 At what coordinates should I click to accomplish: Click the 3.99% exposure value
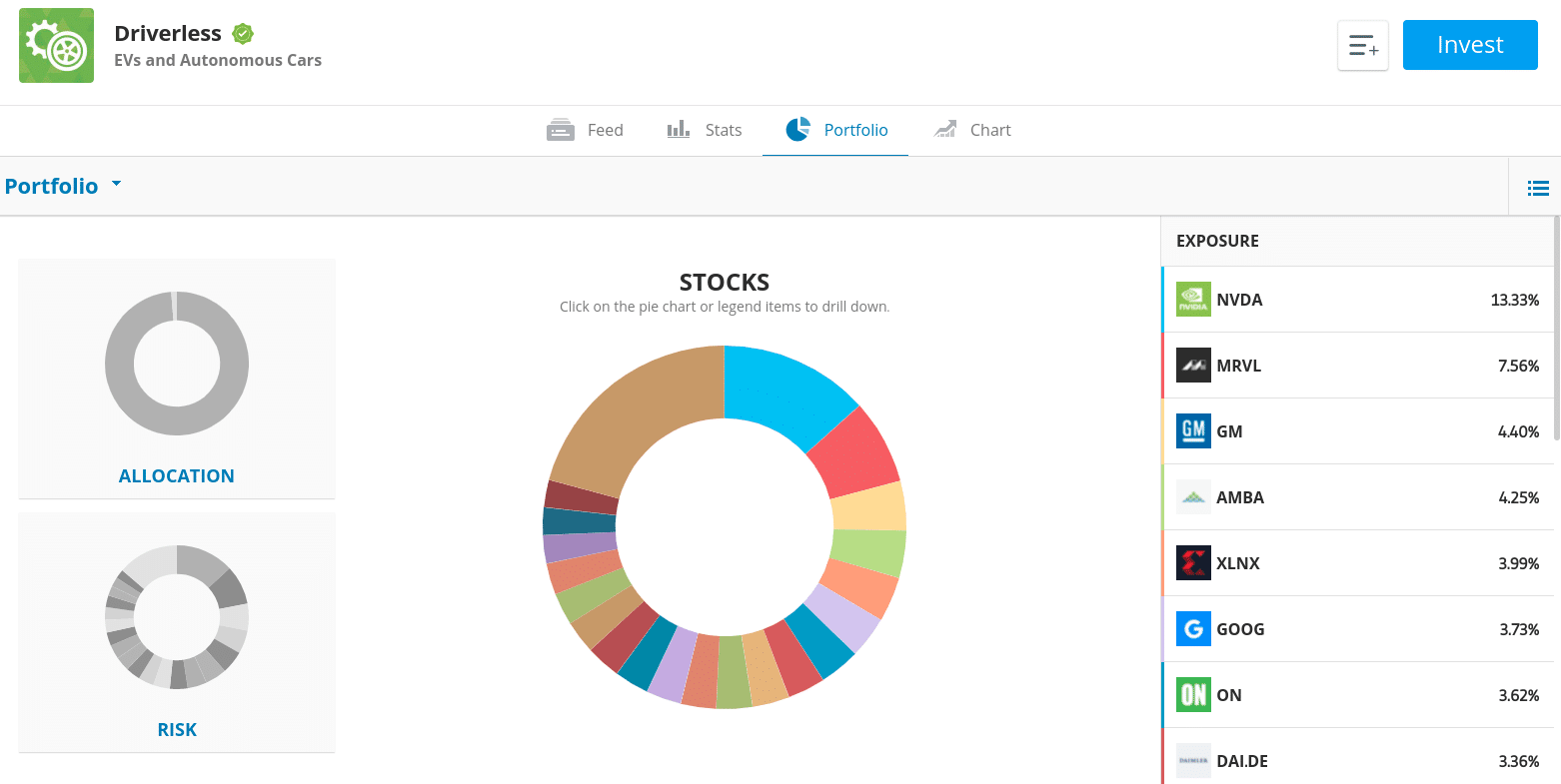click(x=1519, y=563)
